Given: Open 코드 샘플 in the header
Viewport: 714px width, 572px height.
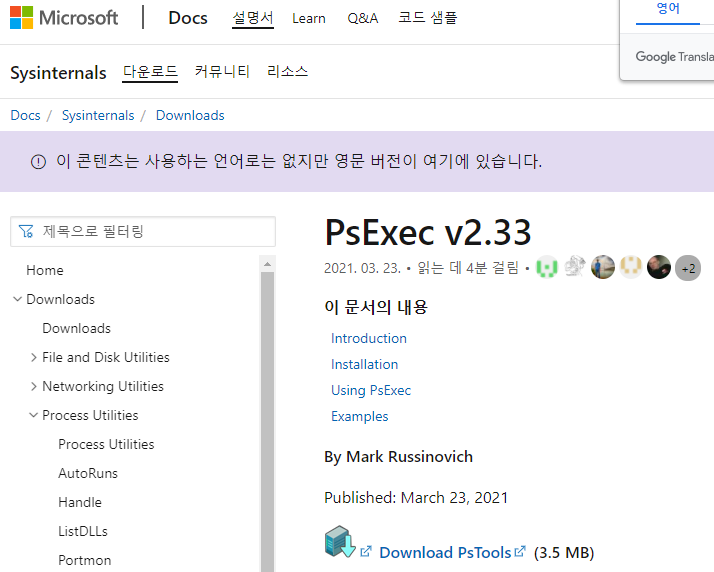Looking at the screenshot, I should [x=428, y=18].
